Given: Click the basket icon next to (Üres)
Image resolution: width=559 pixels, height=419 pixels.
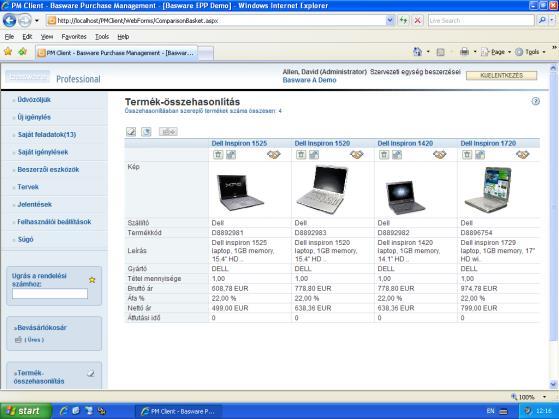Looking at the screenshot, I should (x=19, y=340).
